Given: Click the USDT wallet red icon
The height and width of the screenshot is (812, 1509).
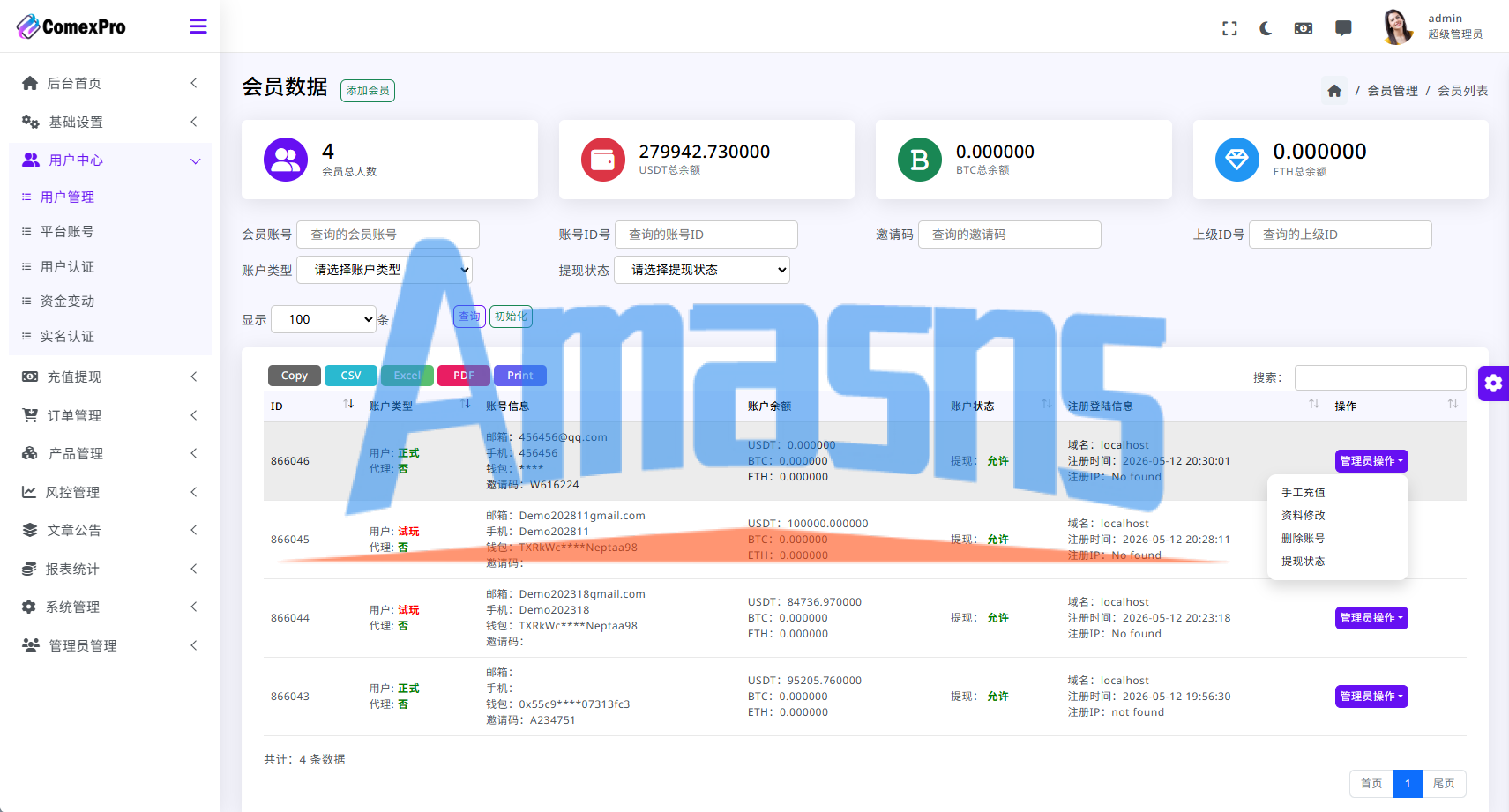Looking at the screenshot, I should (x=603, y=160).
